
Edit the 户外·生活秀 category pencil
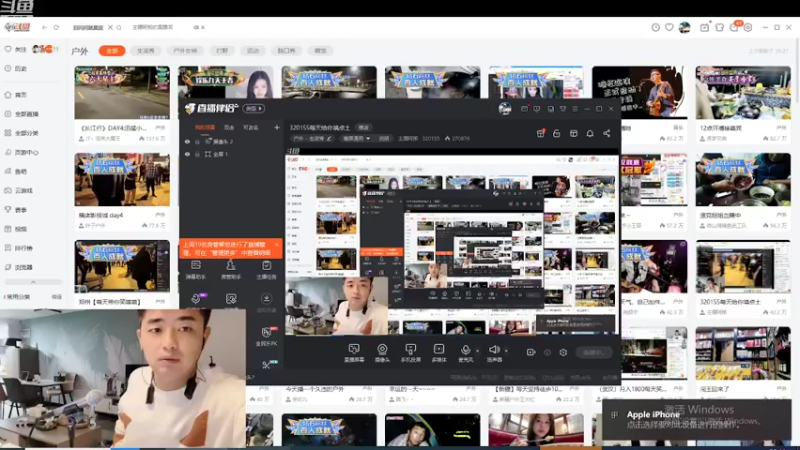pos(329,139)
